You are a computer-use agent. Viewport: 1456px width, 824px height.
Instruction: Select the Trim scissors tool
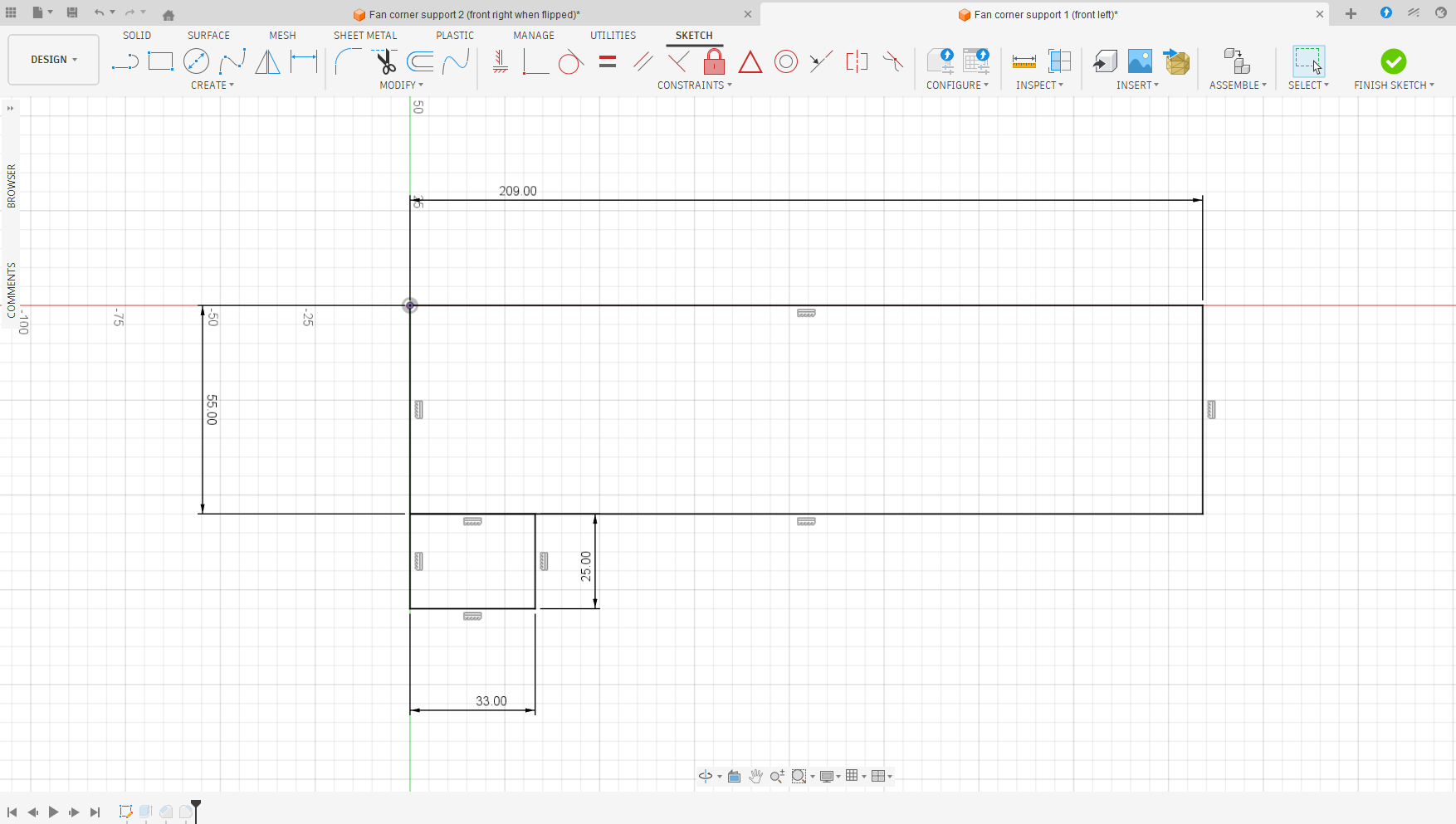pos(385,61)
